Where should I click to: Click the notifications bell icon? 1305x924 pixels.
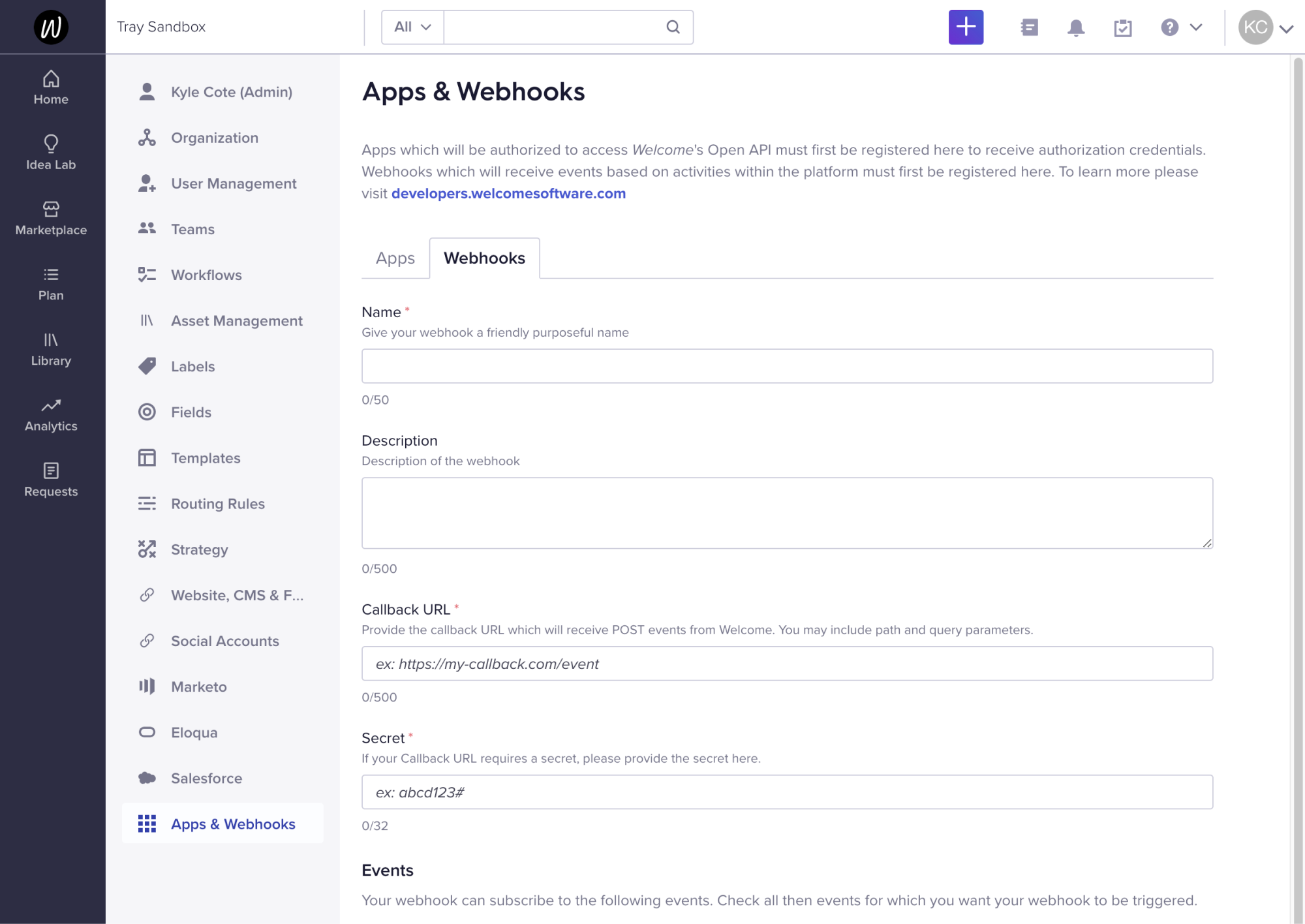click(x=1076, y=27)
